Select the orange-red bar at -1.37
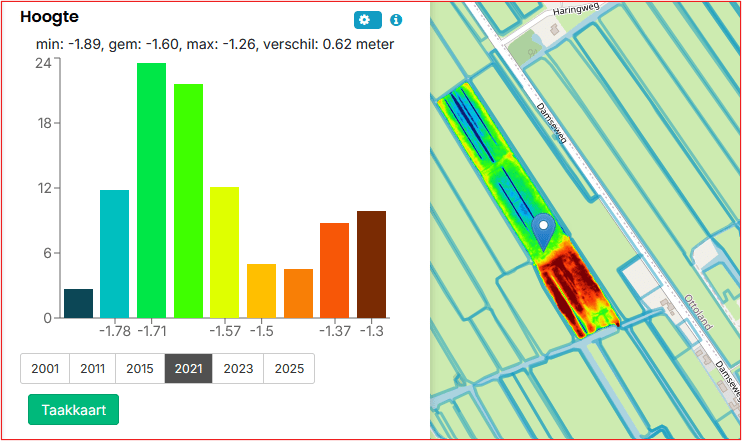742x441 pixels. 335,271
